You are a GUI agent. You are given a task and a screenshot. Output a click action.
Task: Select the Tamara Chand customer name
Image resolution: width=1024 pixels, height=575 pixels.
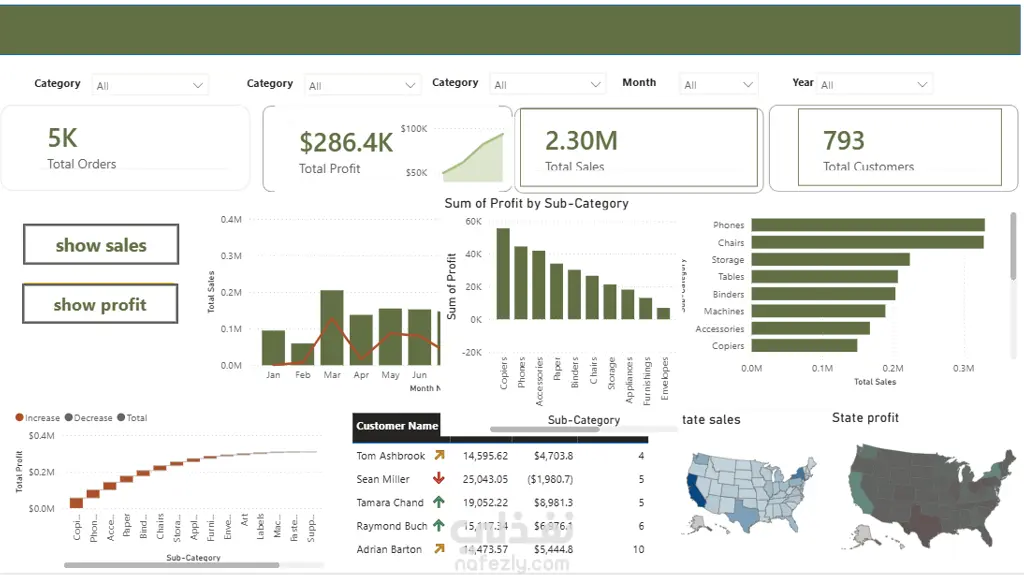tap(390, 502)
